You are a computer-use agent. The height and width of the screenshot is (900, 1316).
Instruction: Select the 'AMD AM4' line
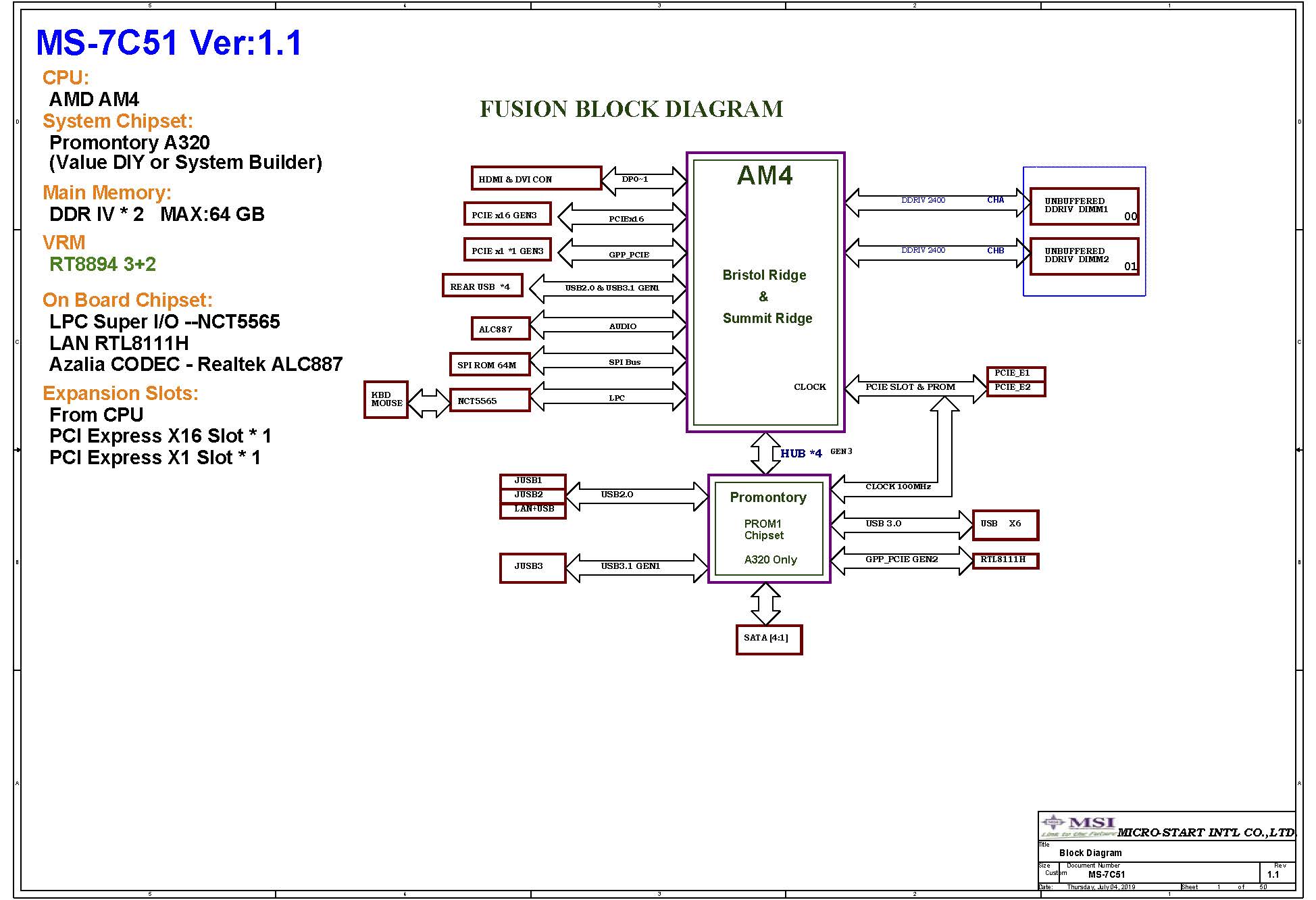click(94, 99)
